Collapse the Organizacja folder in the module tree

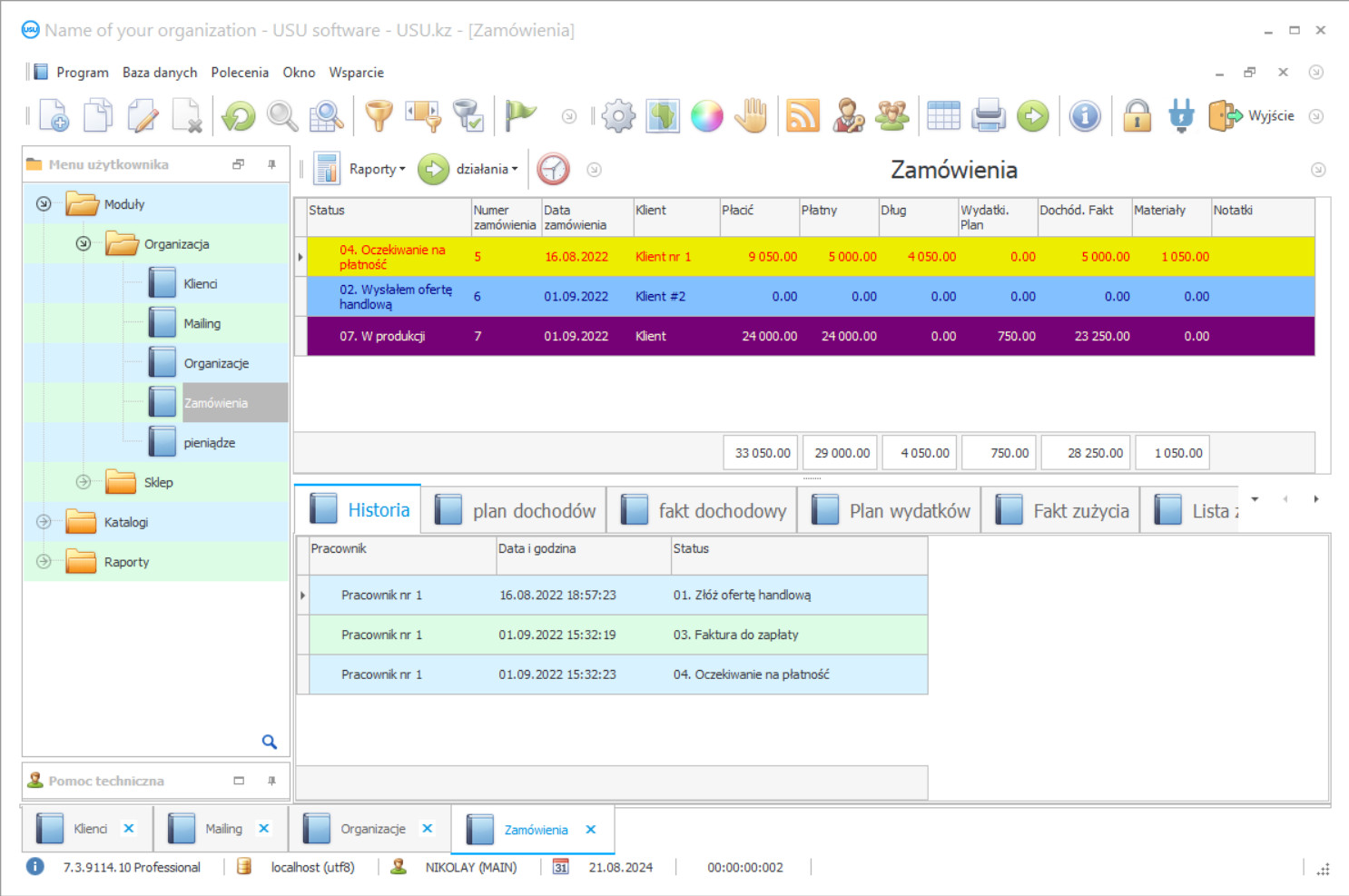pos(83,243)
